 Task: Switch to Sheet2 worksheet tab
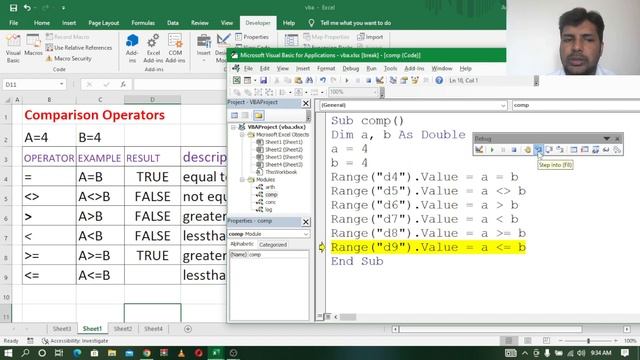122,329
